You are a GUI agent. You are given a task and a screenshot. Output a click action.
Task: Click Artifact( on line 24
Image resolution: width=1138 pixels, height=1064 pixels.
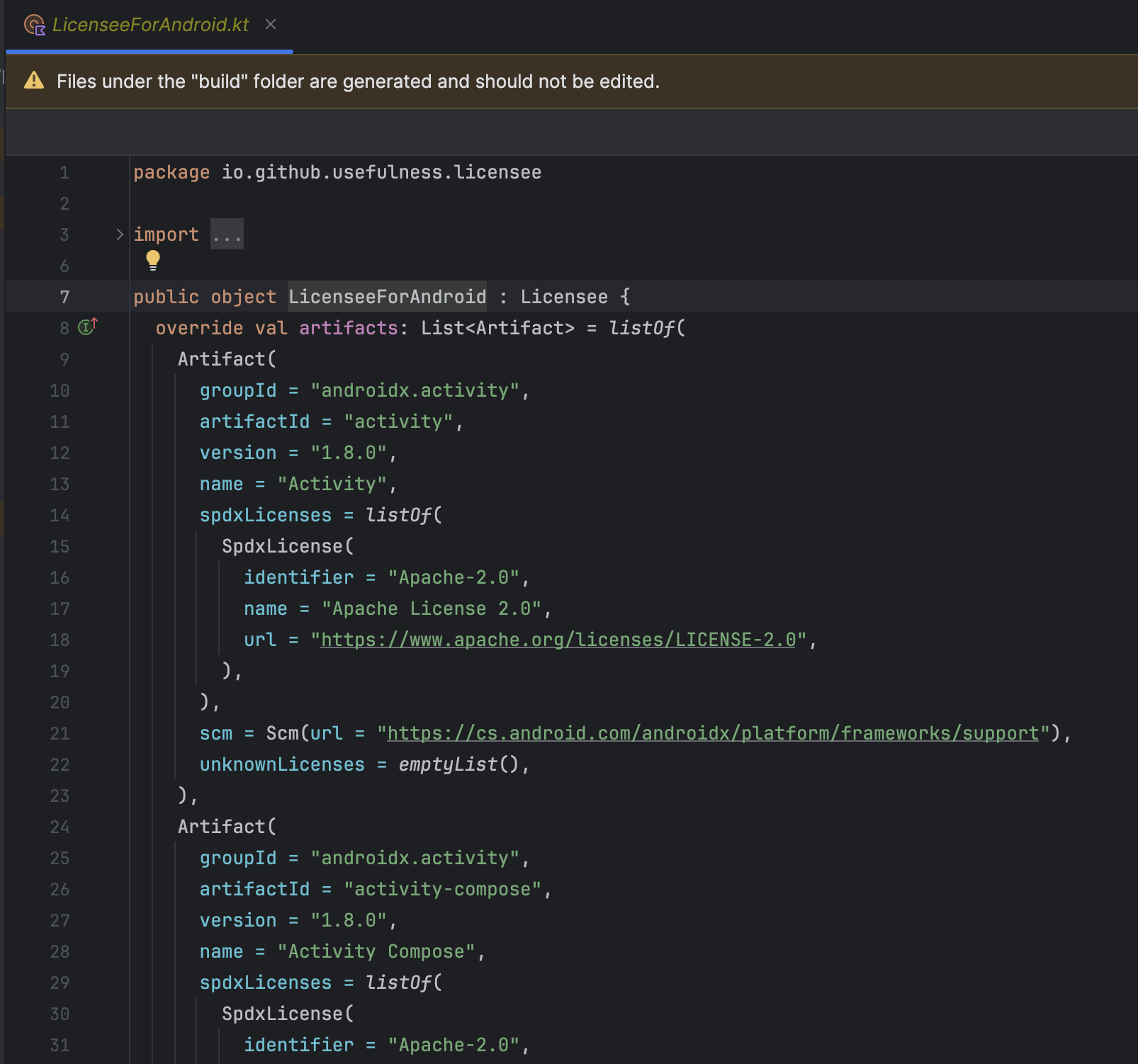point(227,827)
